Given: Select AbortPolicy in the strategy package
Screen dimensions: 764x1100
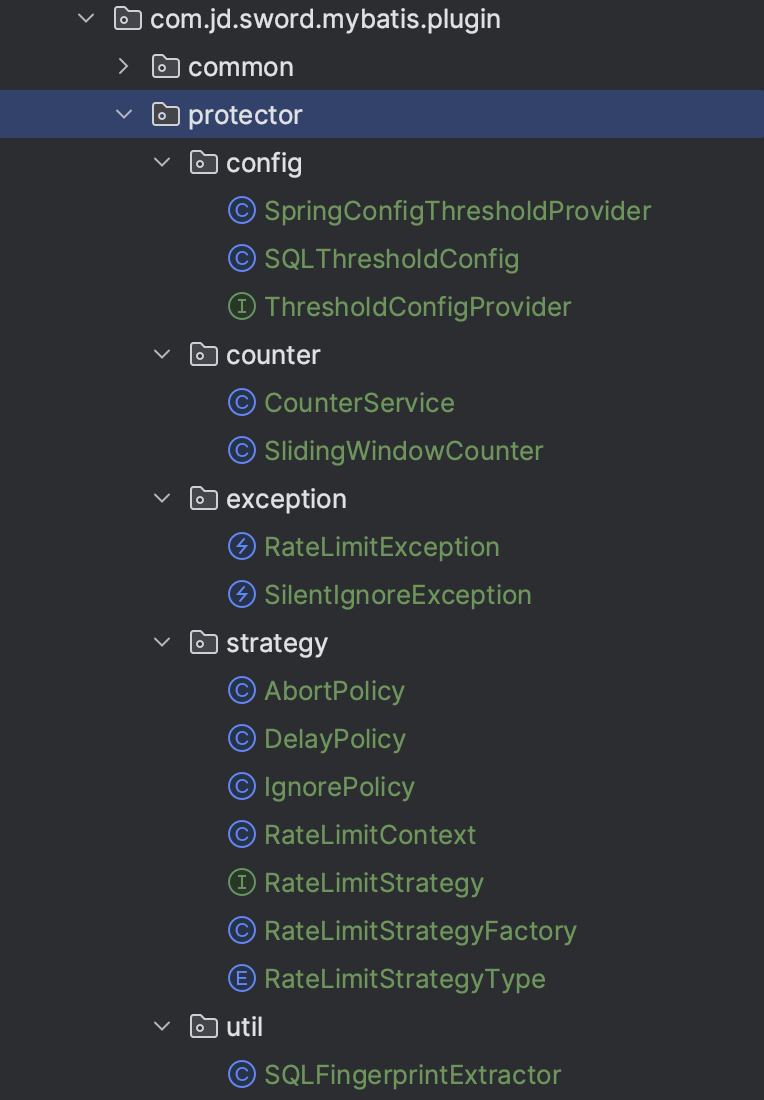Looking at the screenshot, I should 334,691.
